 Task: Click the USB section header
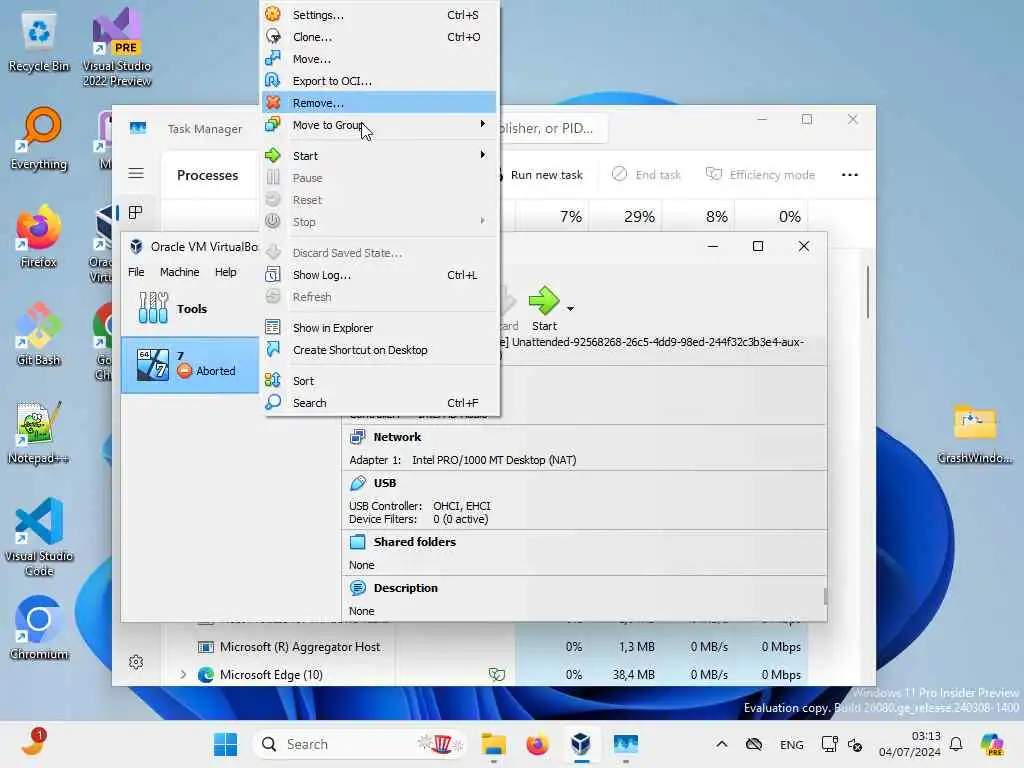pos(385,483)
